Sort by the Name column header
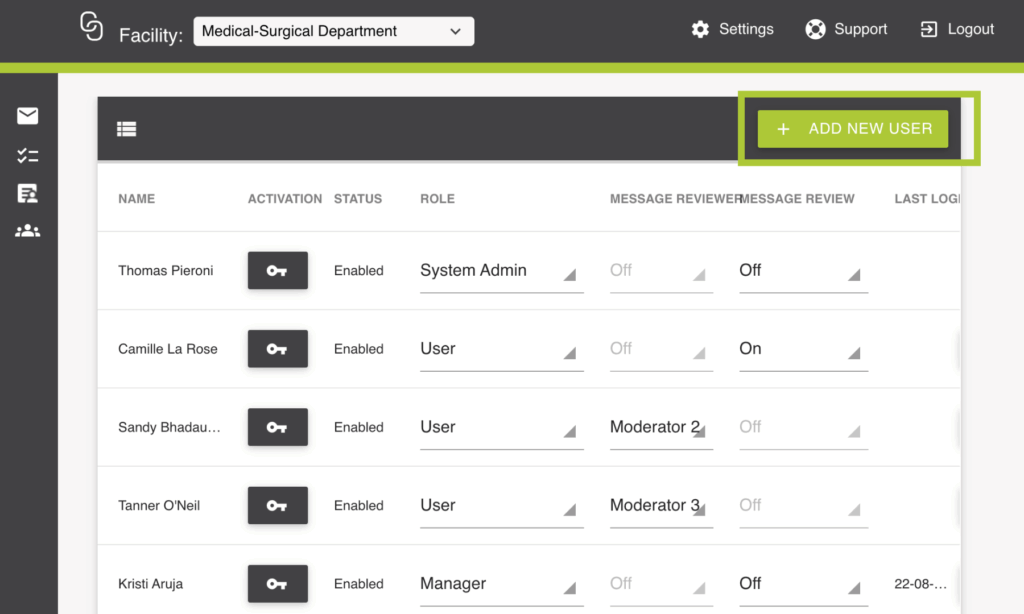The image size is (1024, 614). click(x=137, y=199)
